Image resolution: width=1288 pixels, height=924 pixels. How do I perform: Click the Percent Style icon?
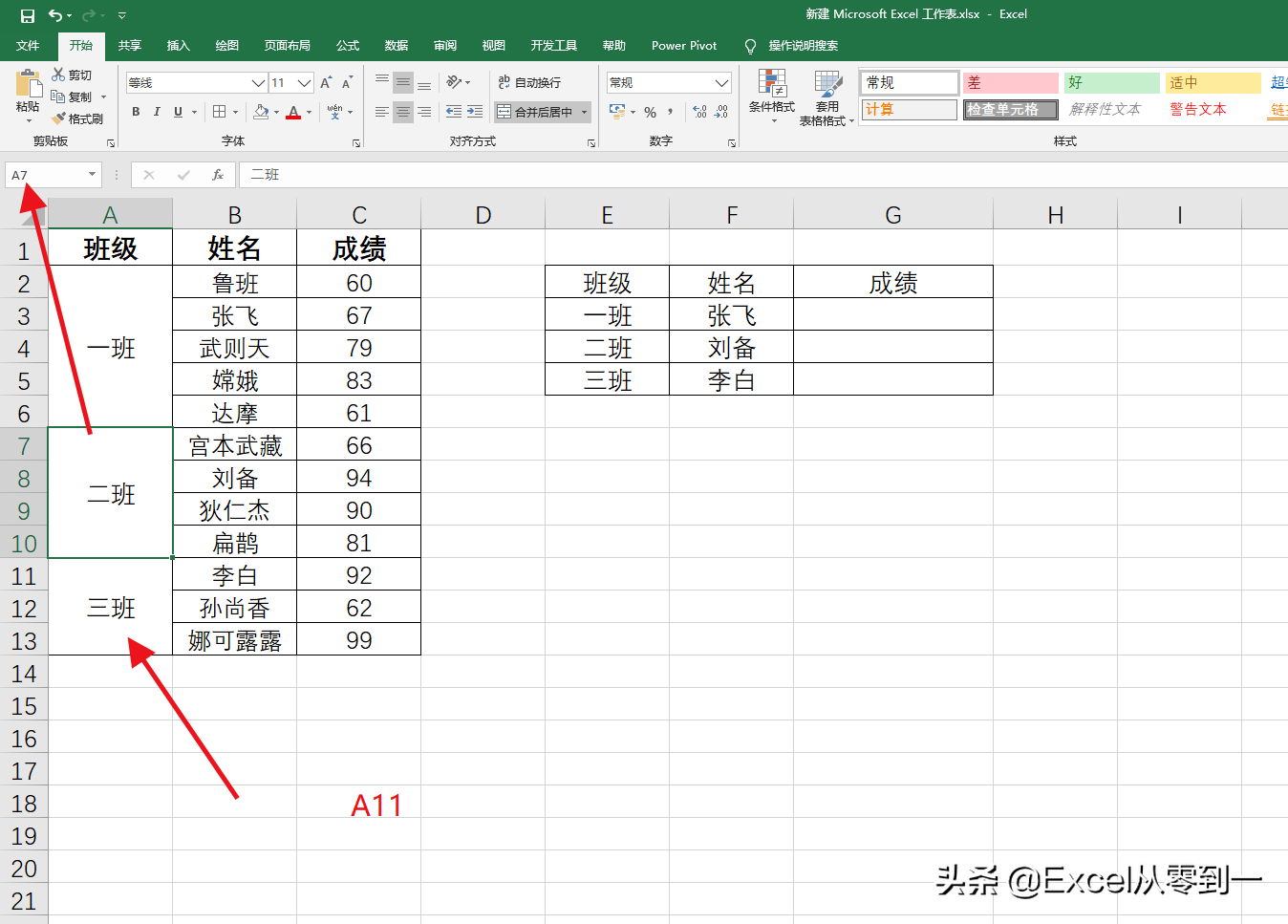click(651, 112)
